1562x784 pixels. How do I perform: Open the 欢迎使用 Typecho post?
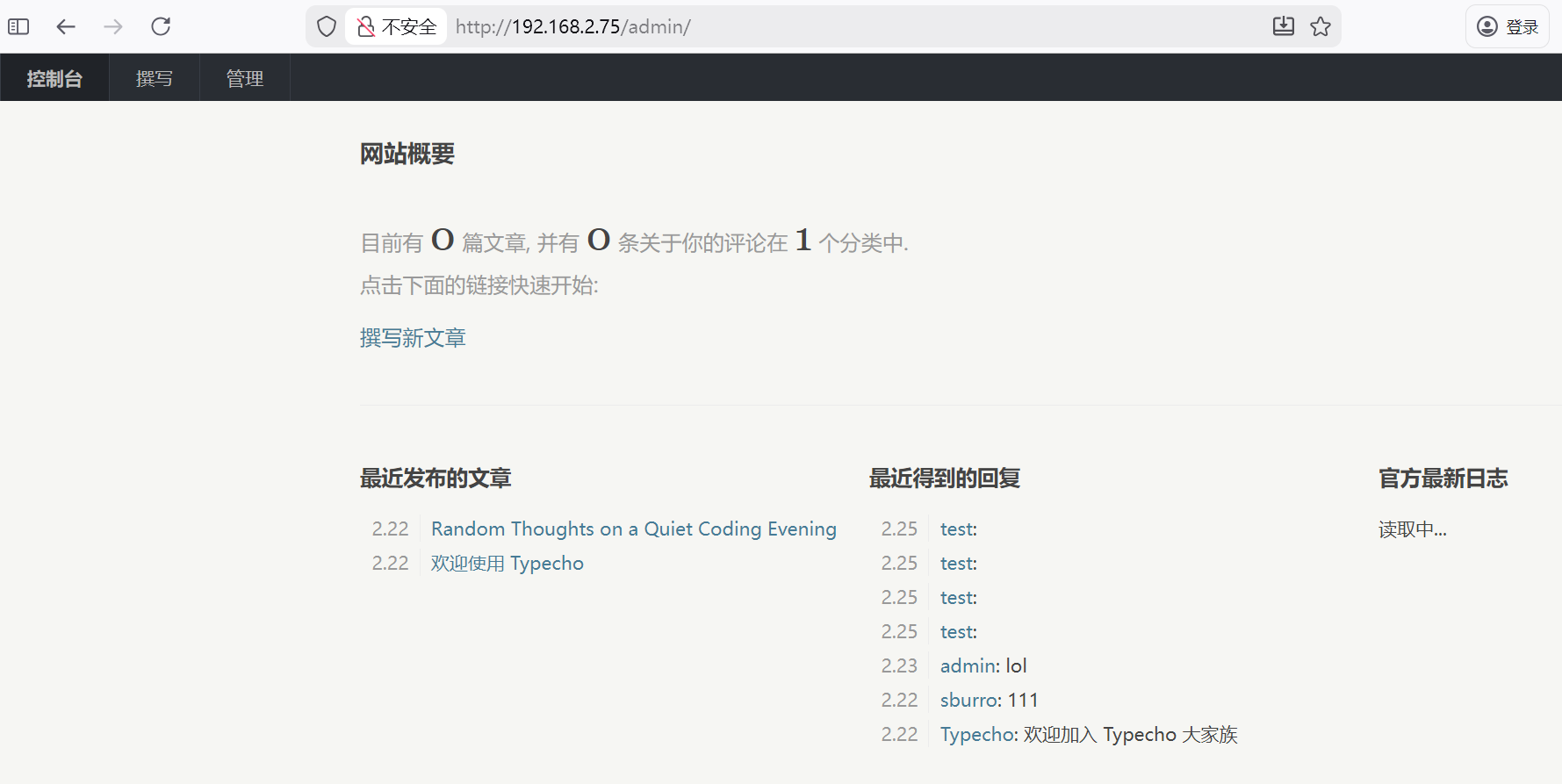click(x=507, y=563)
